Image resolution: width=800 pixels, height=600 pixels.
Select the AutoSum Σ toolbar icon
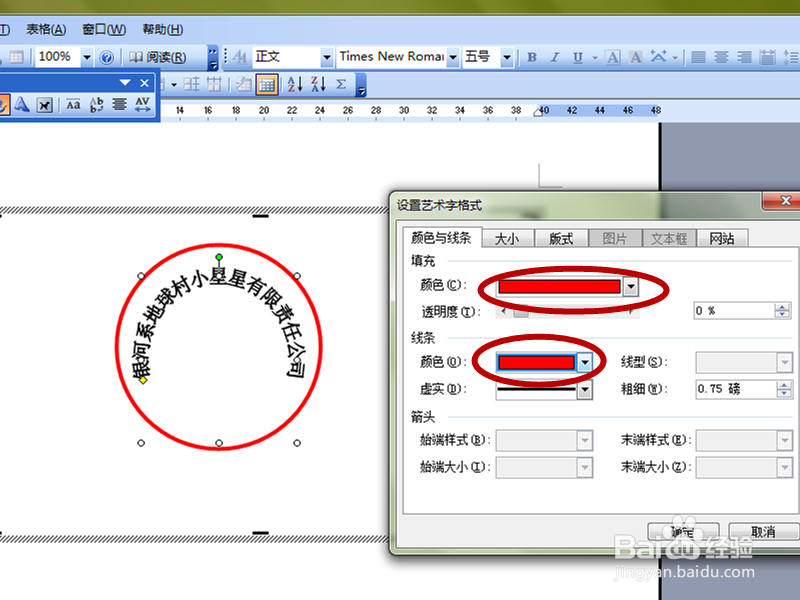click(341, 85)
